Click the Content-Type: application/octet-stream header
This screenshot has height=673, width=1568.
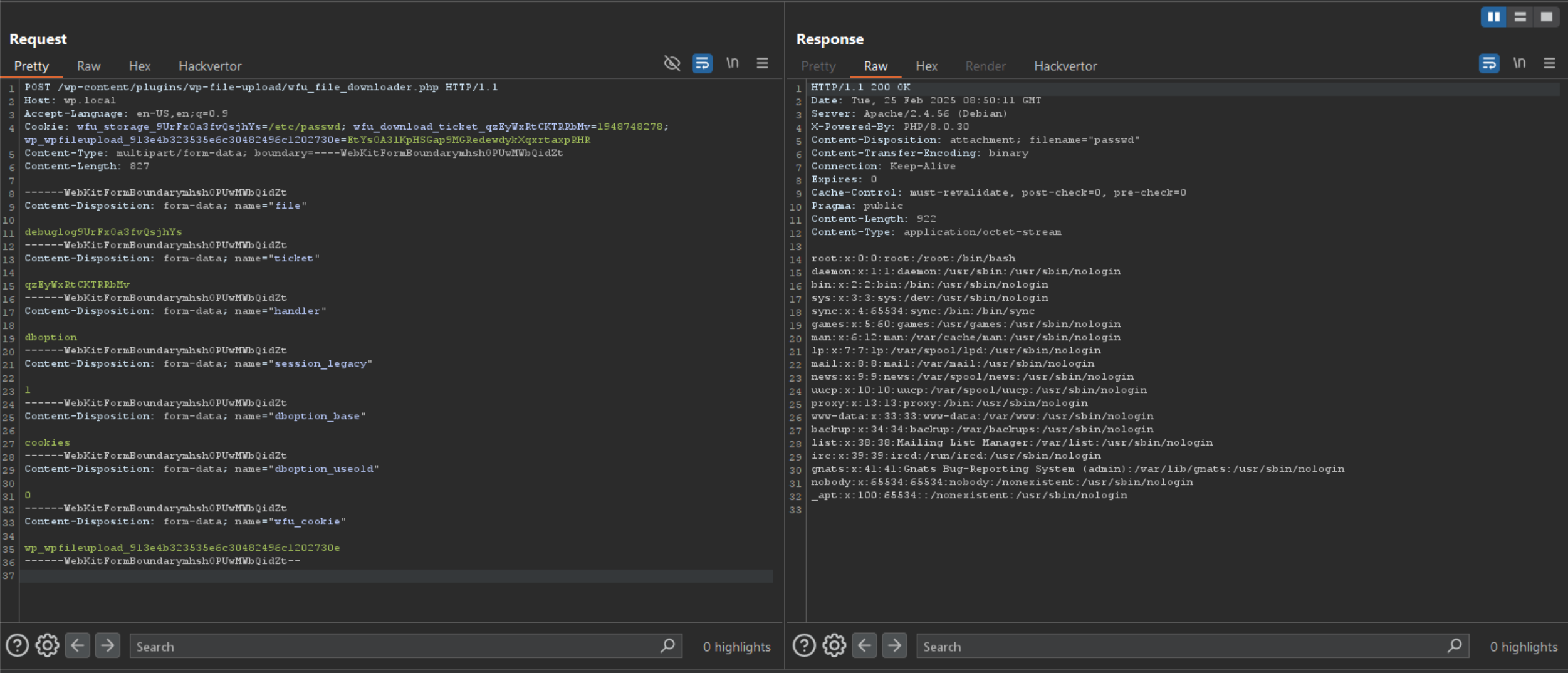pos(936,232)
